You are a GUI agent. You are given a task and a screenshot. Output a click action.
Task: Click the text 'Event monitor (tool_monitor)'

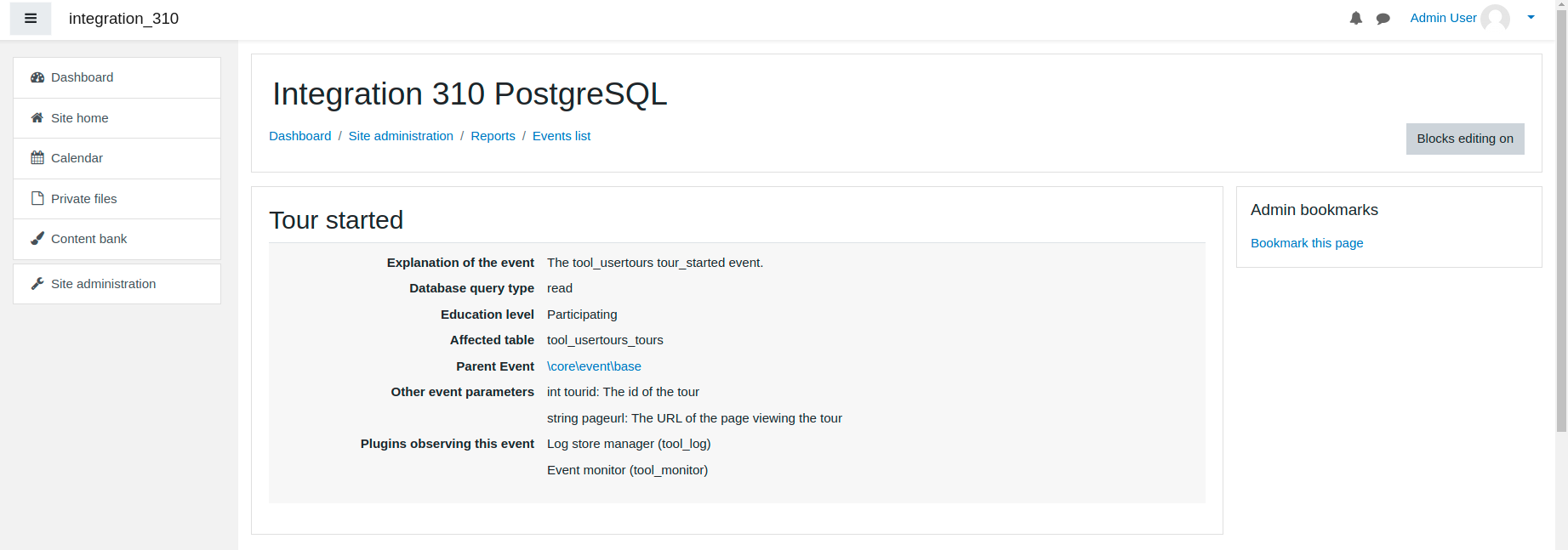(627, 470)
